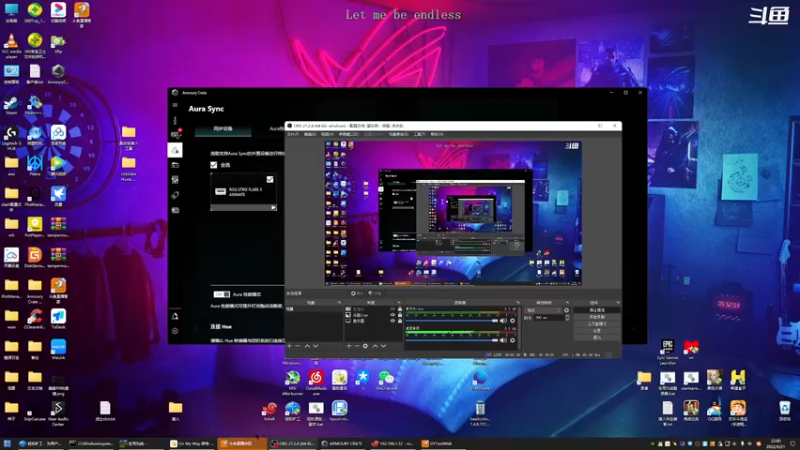Image resolution: width=800 pixels, height=450 pixels.
Task: Open WeChat desktop shortcut
Action: click(x=386, y=381)
